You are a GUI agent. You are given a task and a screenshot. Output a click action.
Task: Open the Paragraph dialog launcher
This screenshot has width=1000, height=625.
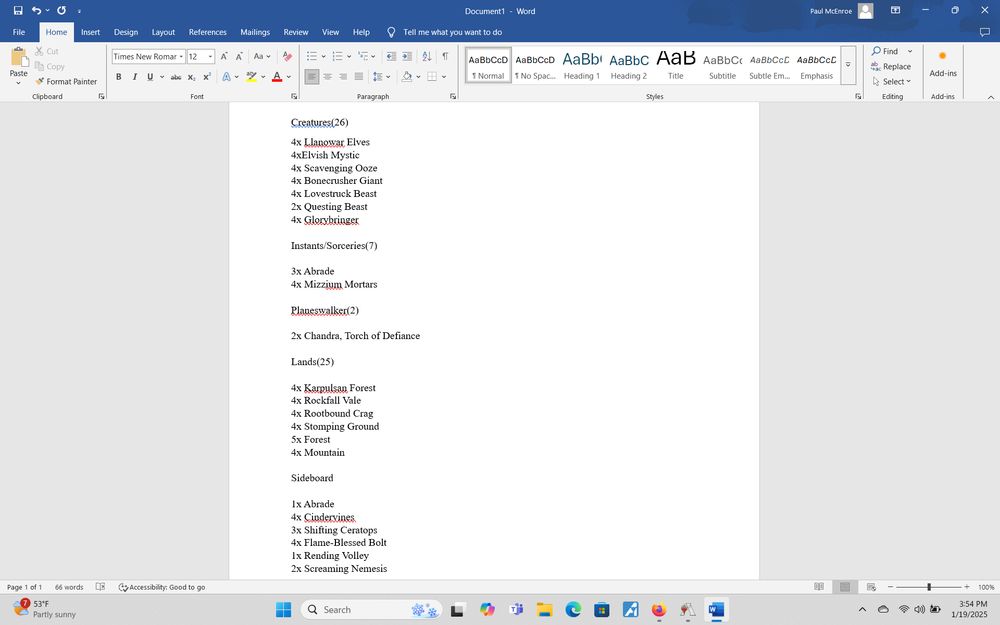point(453,97)
